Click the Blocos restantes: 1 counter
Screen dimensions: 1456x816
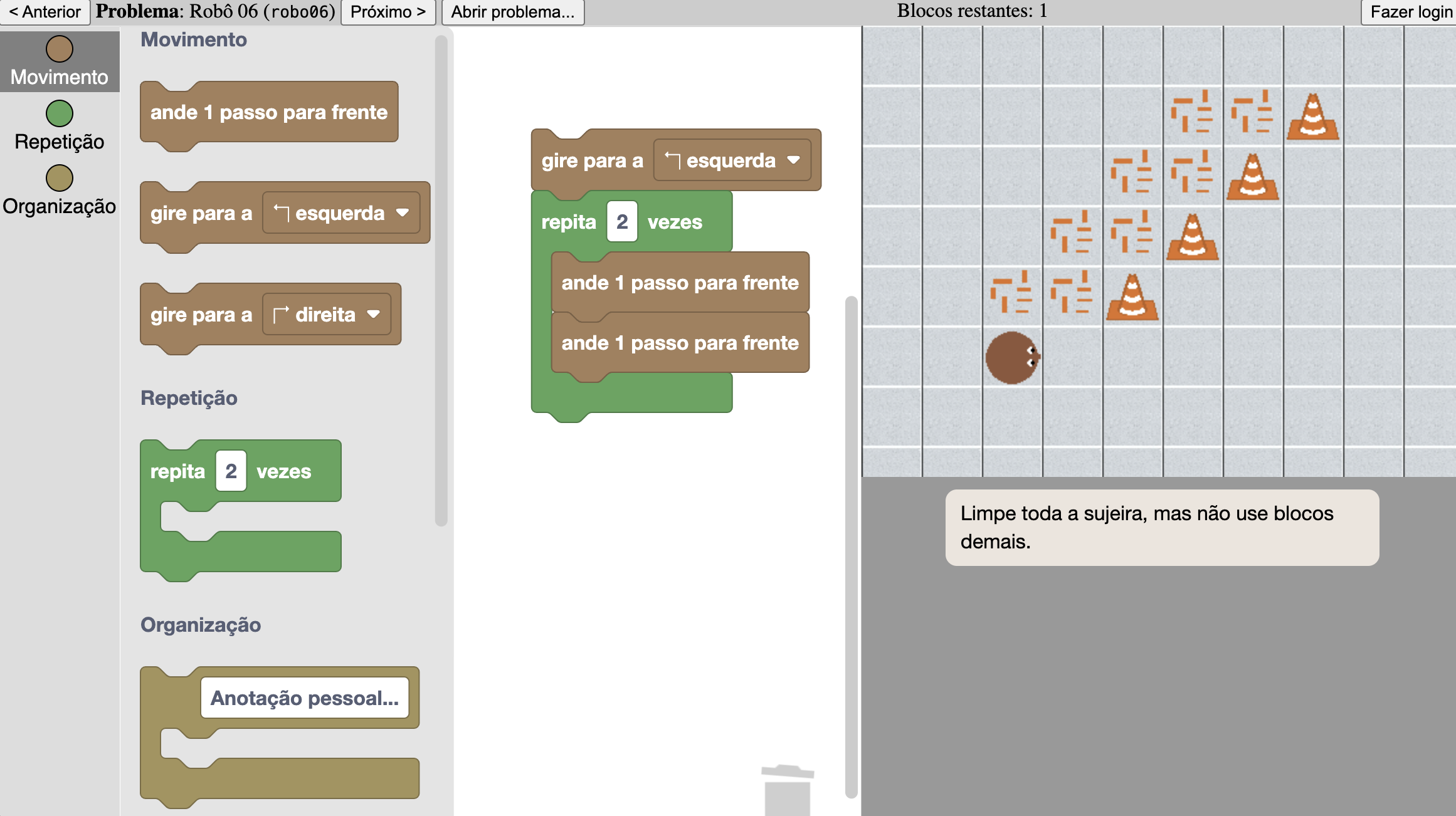972,11
